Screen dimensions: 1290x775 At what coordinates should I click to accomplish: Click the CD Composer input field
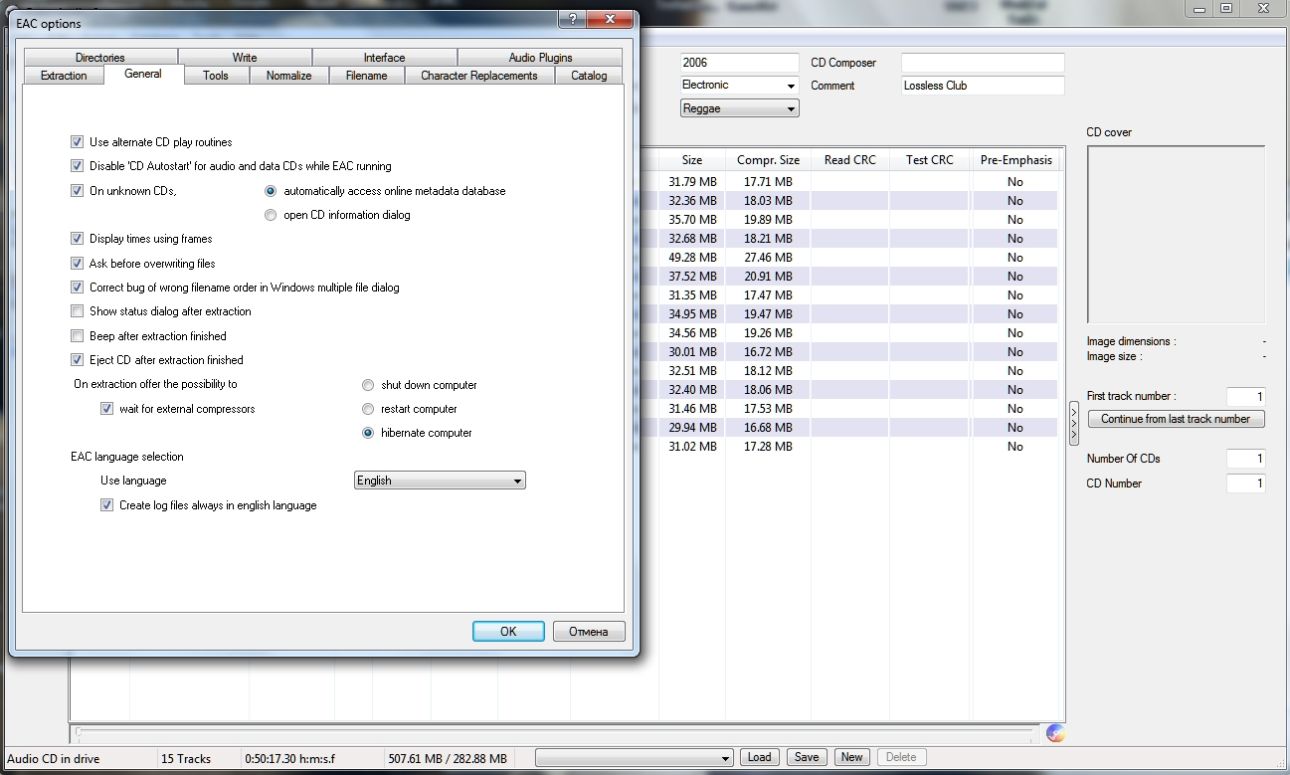(x=983, y=63)
